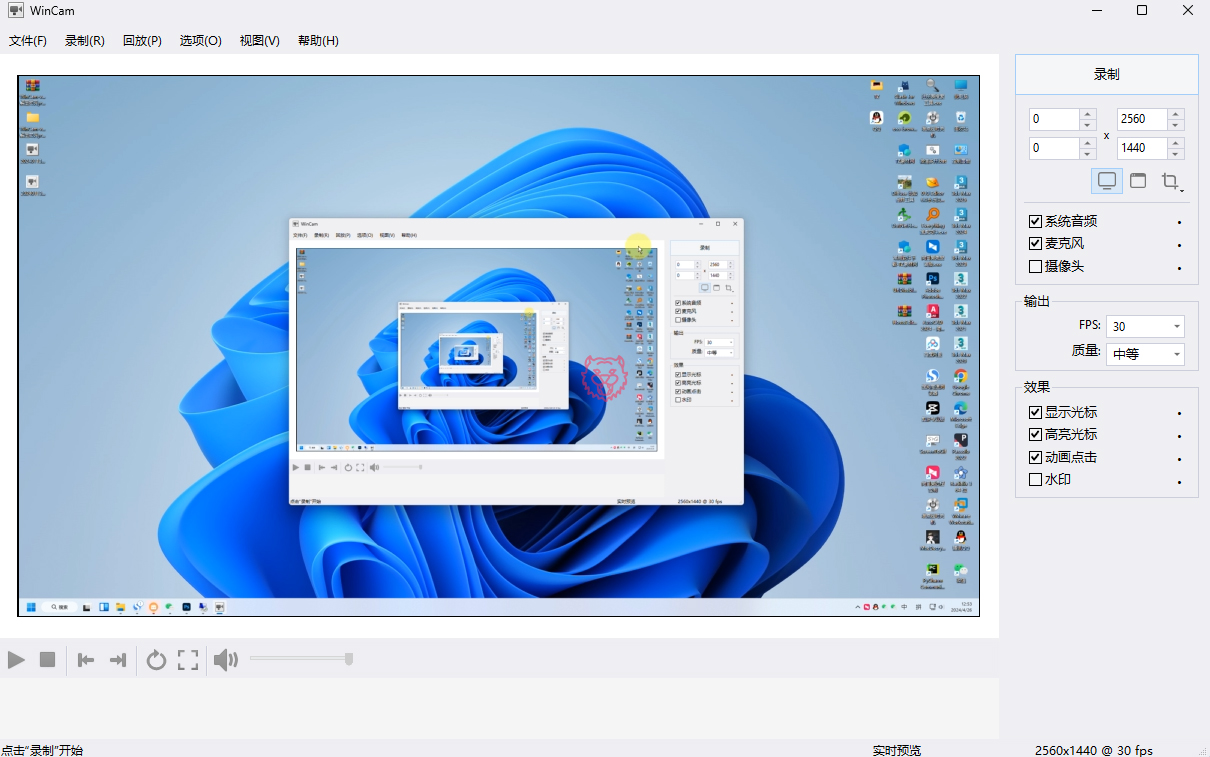
Task: Jump to next frame icon
Action: pos(118,660)
